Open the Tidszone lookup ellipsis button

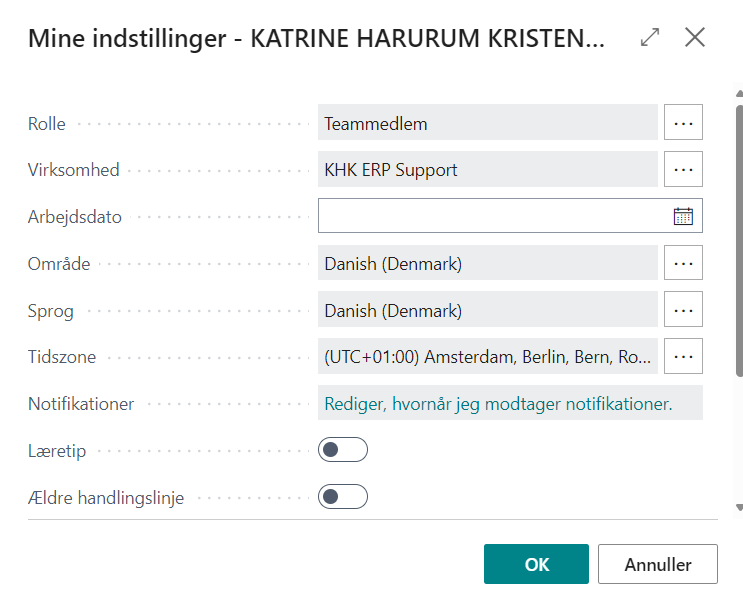(683, 356)
